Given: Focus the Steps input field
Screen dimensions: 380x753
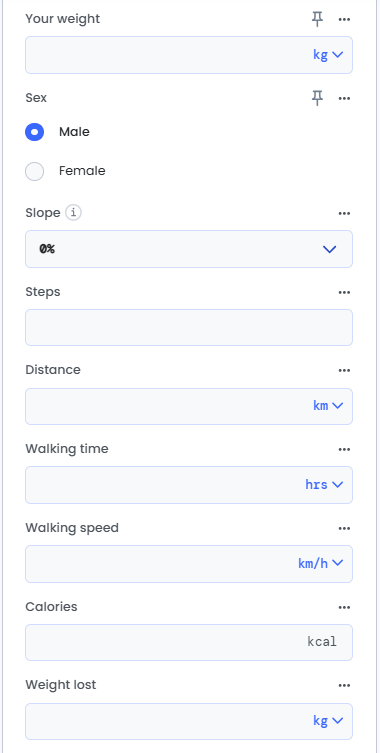Looking at the screenshot, I should 189,328.
